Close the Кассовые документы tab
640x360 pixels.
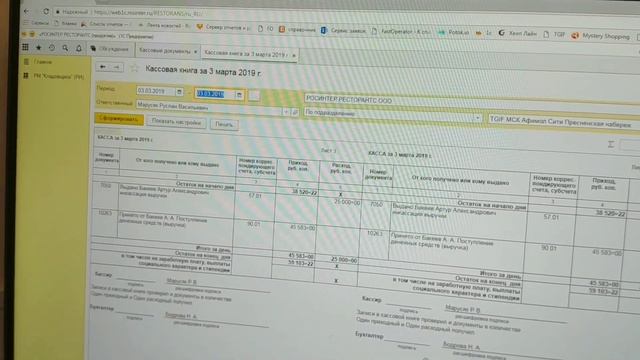pyautogui.click(x=196, y=52)
